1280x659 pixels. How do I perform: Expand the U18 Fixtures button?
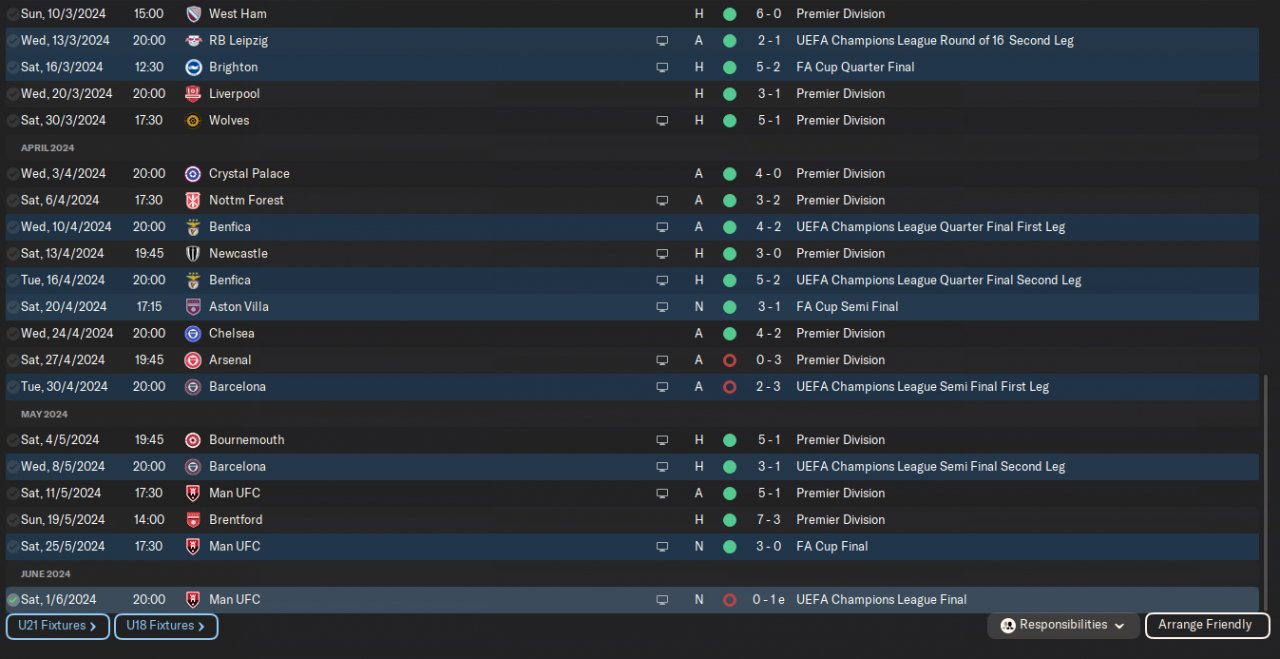coord(166,626)
